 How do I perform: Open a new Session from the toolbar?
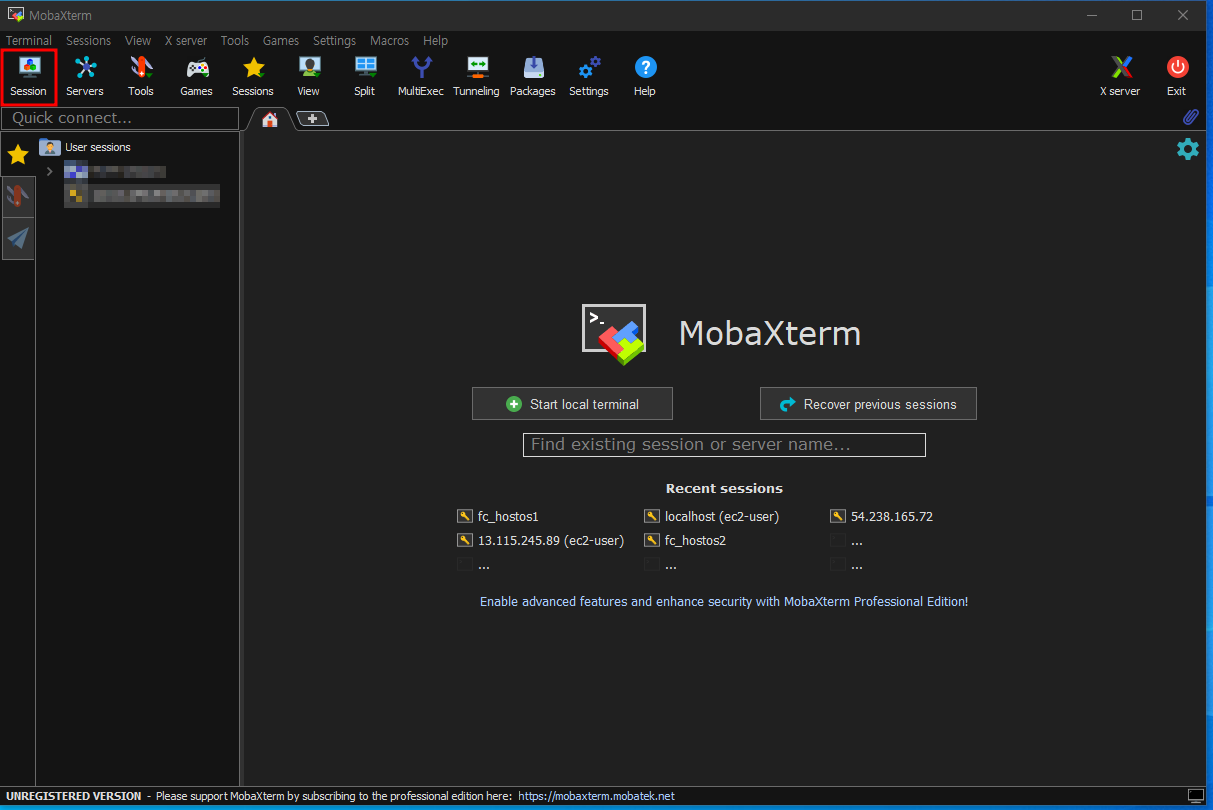pyautogui.click(x=28, y=77)
